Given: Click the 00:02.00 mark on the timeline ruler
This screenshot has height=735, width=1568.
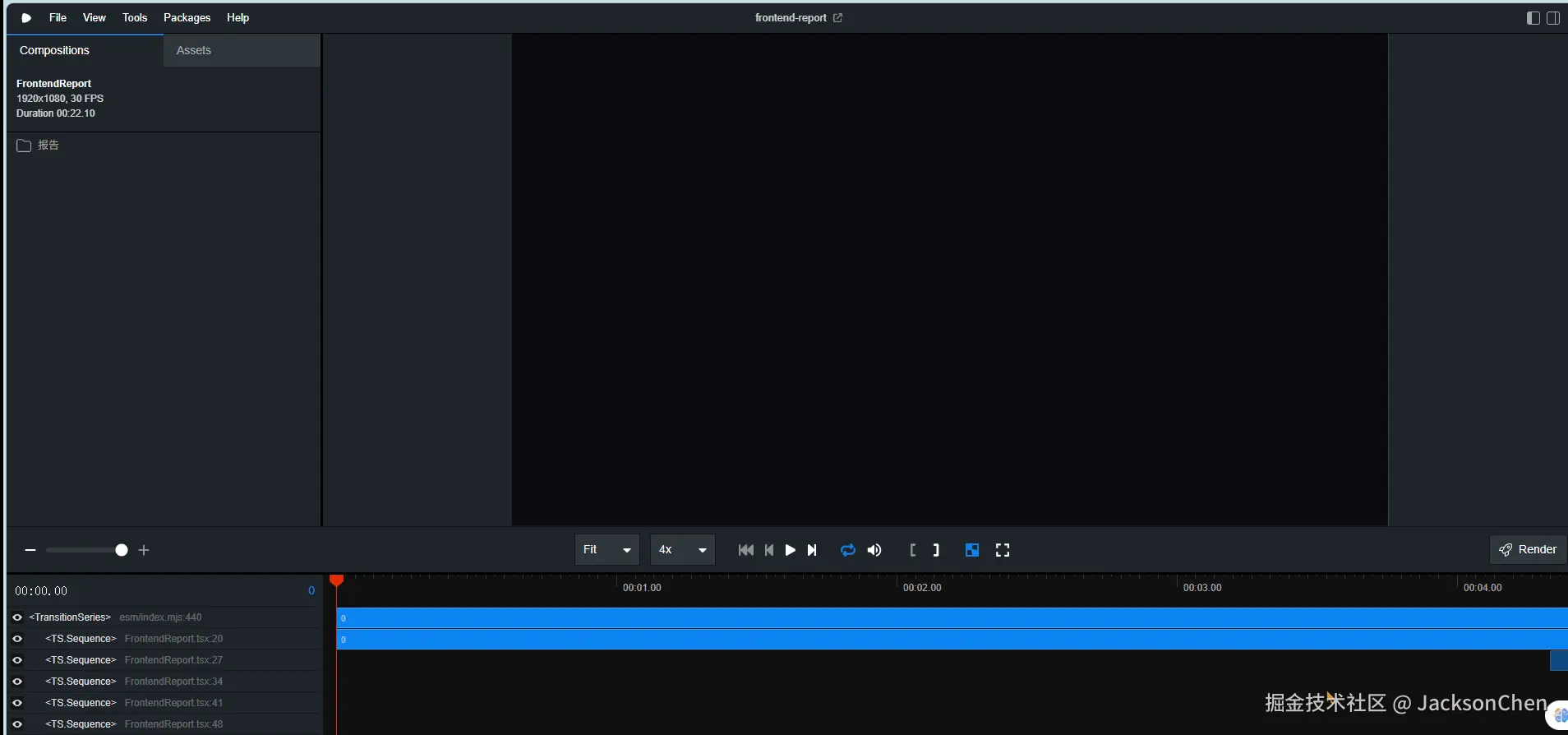Looking at the screenshot, I should coord(897,587).
